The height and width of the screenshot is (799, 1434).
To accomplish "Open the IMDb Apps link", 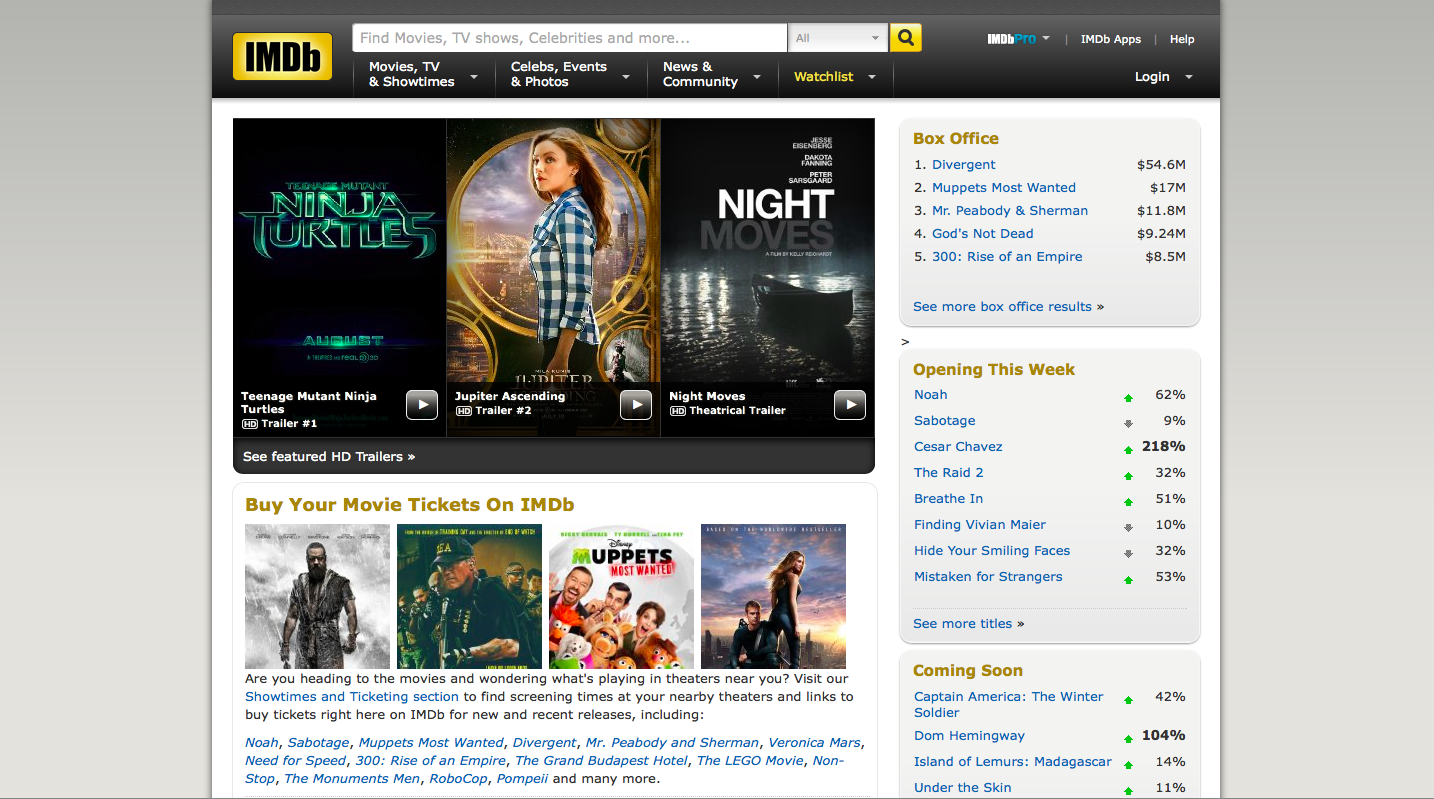I will point(1110,39).
